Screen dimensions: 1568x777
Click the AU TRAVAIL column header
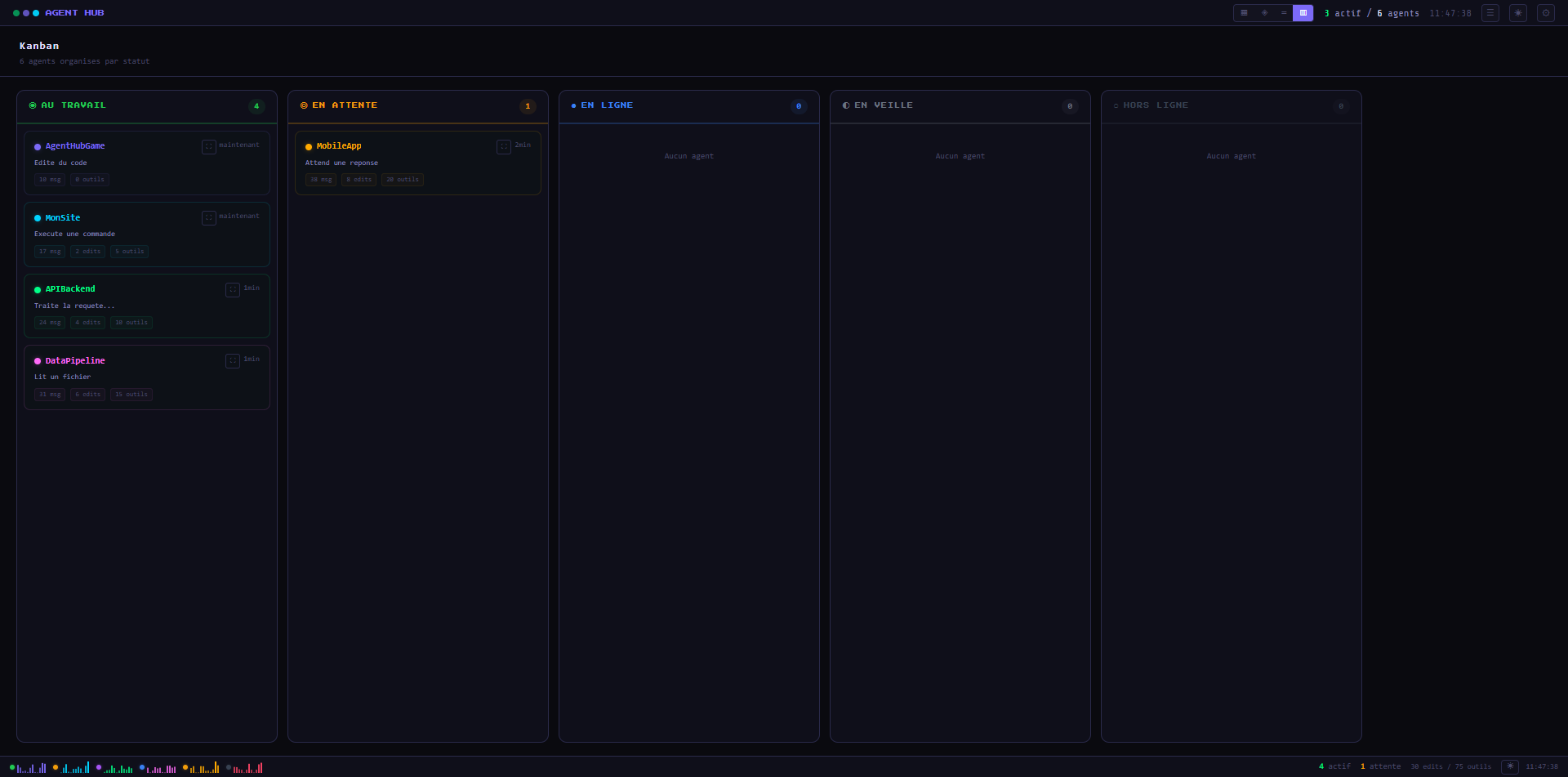coord(147,107)
